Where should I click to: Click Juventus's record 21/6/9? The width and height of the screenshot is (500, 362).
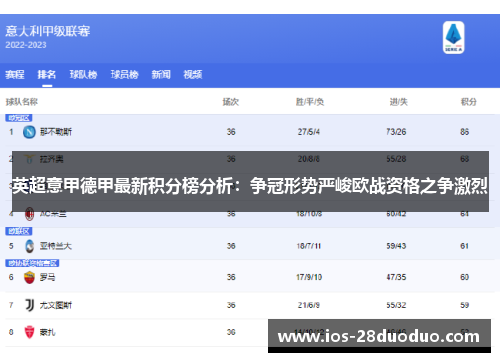point(309,305)
